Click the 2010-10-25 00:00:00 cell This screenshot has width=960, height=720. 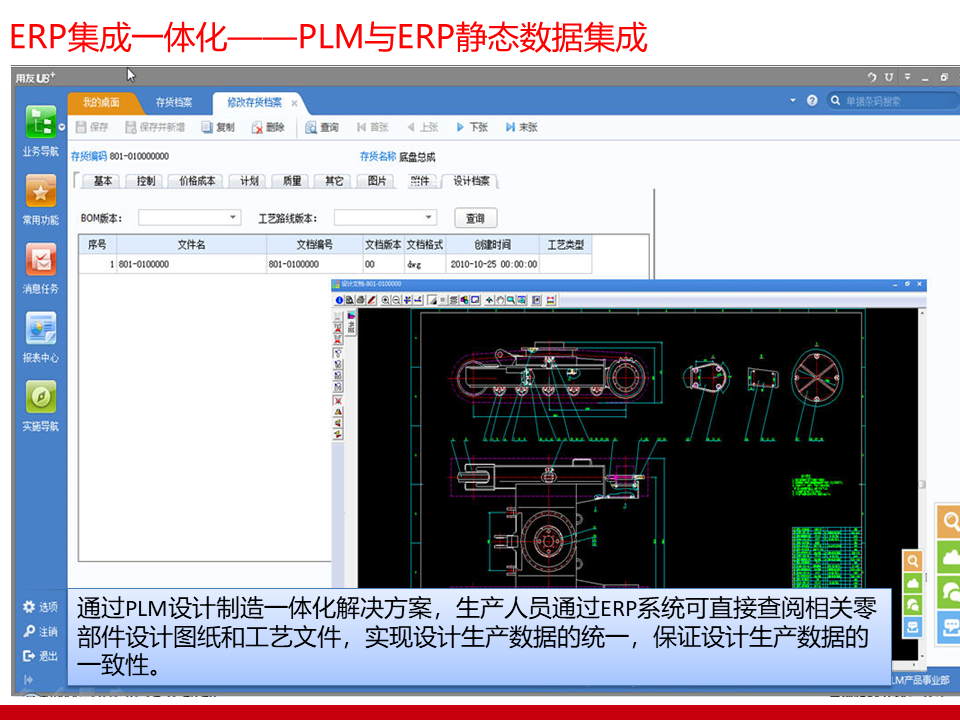(493, 264)
